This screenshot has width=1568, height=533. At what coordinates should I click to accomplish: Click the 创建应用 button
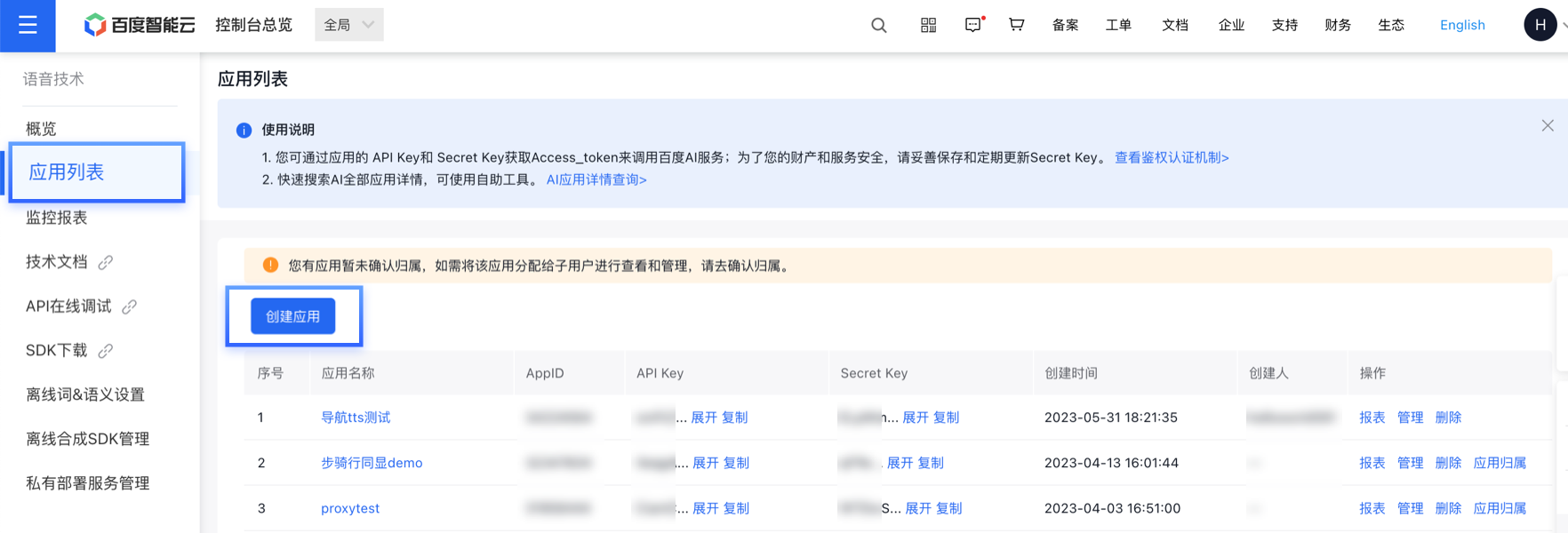coord(292,316)
